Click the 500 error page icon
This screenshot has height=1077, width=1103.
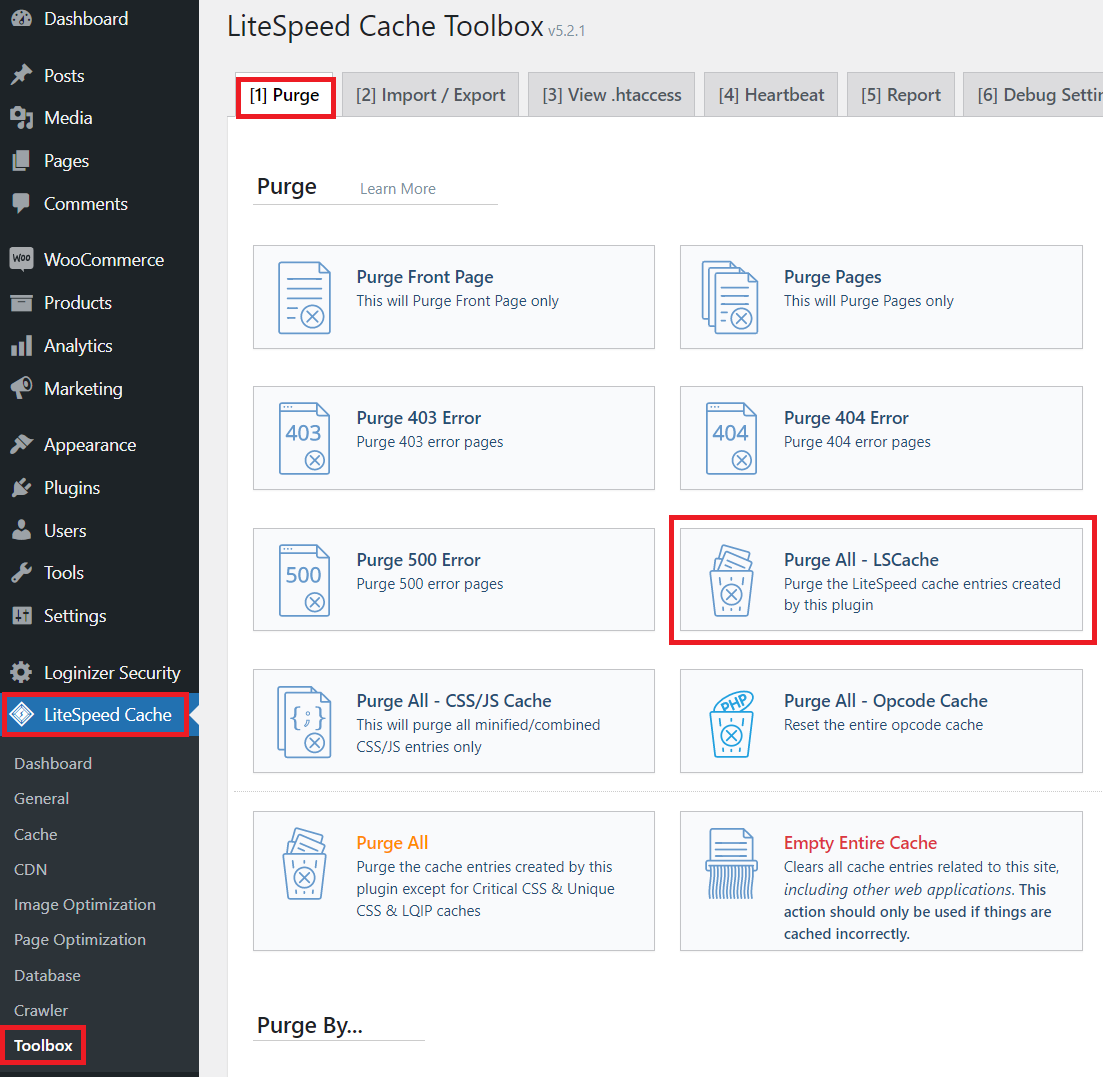click(305, 580)
